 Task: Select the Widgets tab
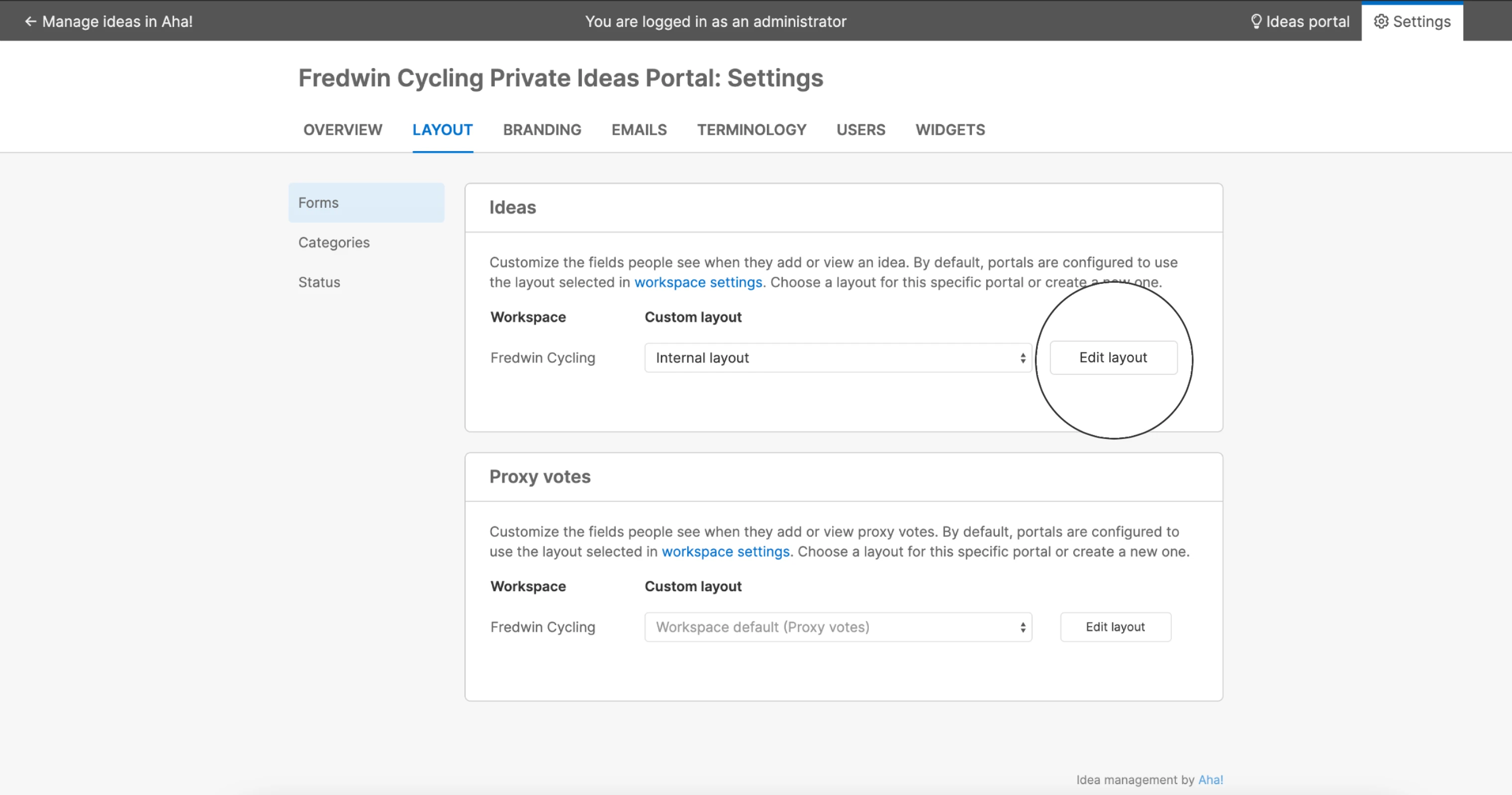coord(949,130)
